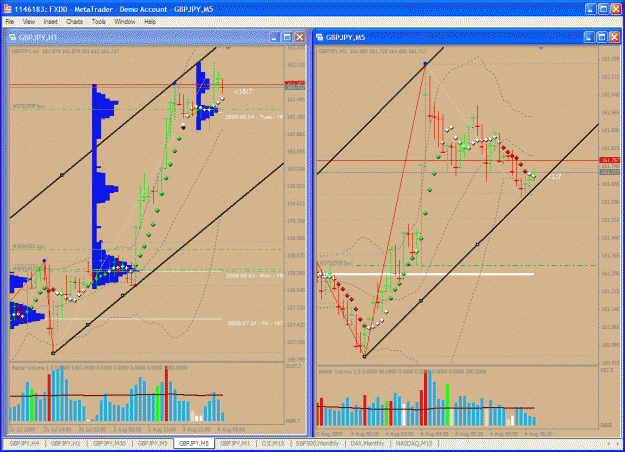The width and height of the screenshot is (625, 452).
Task: Minimize the main MetaTrader window
Action: pos(591,9)
